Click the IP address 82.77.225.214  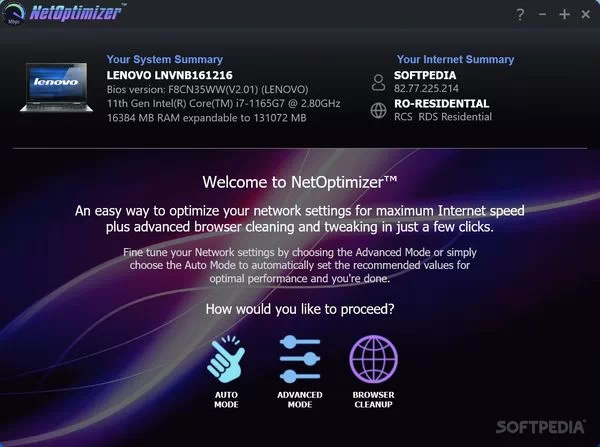[426, 88]
